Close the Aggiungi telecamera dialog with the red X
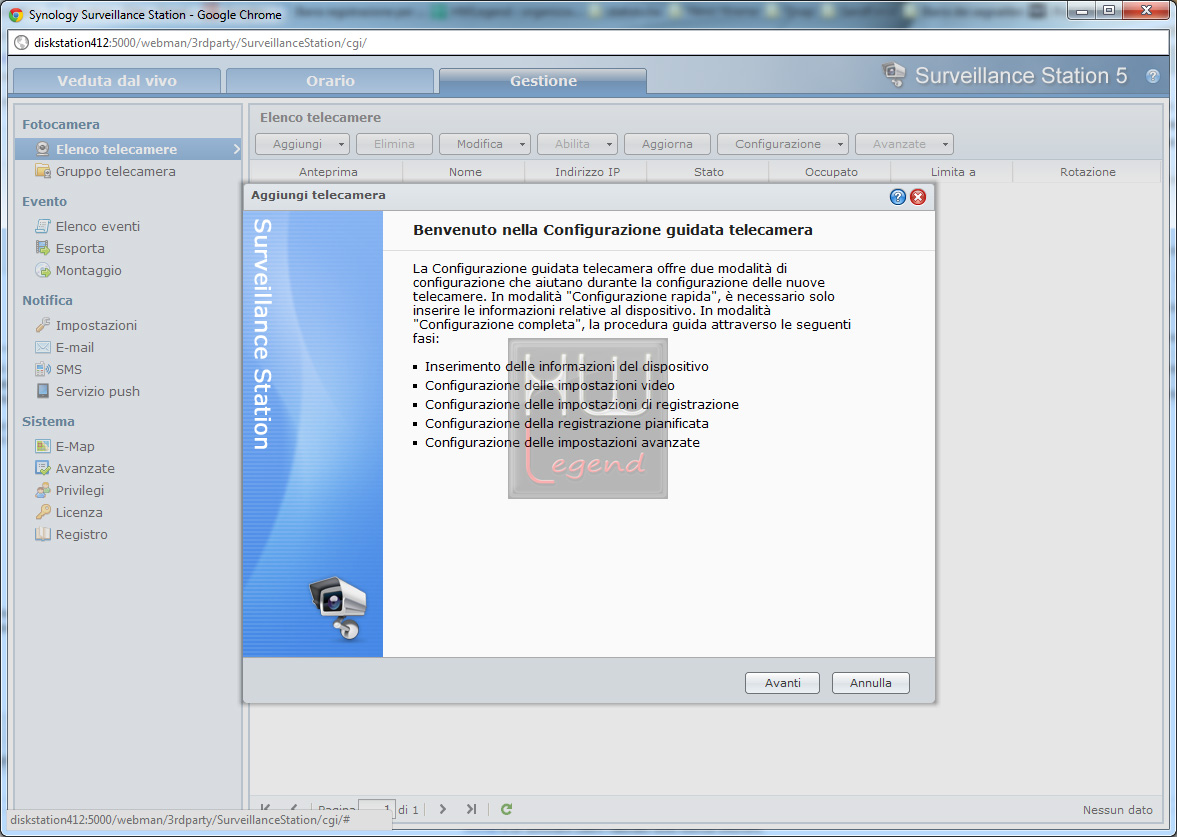Screen dimensions: 1177x837 point(918,197)
